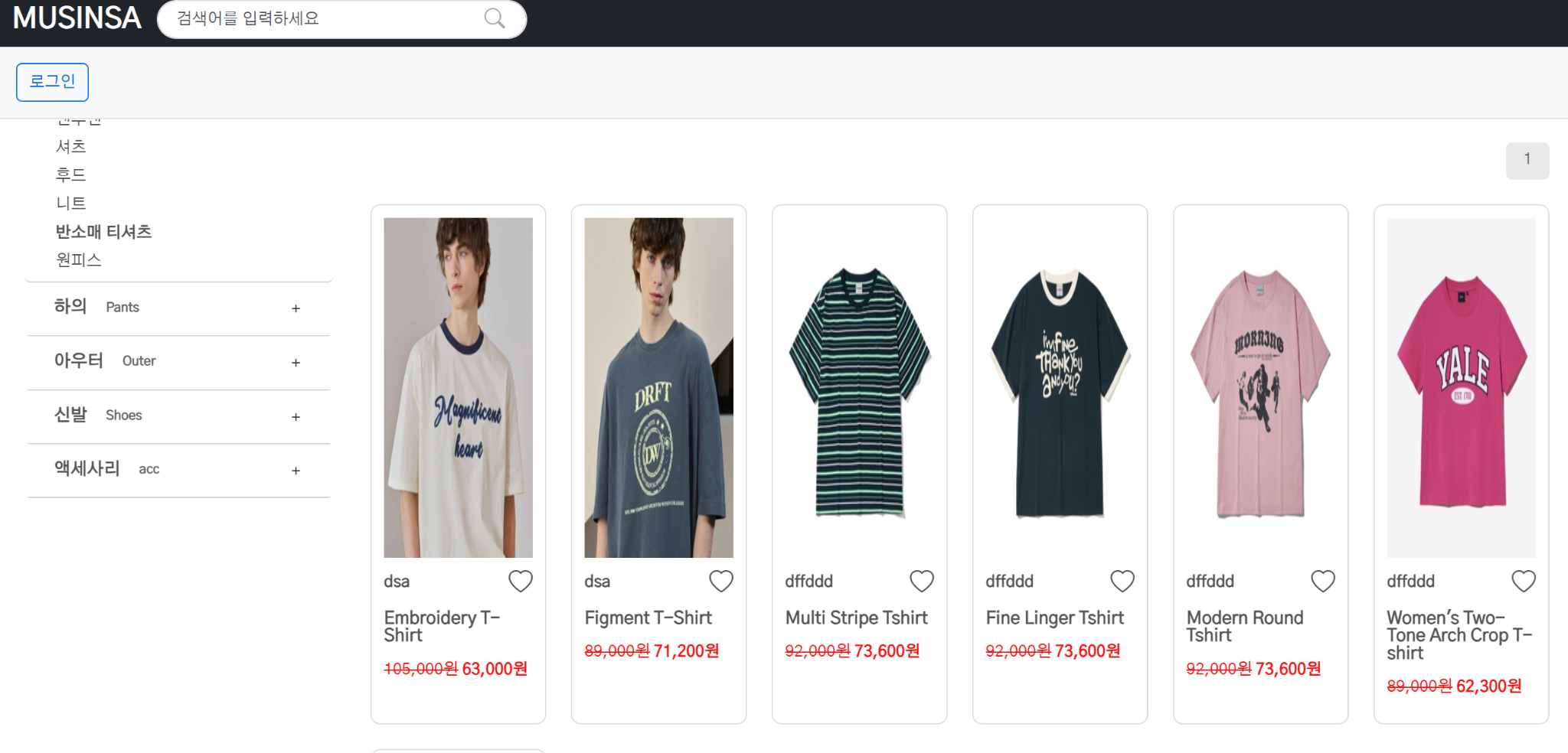Select 원피스 category in sidebar
The height and width of the screenshot is (753, 1568).
click(x=79, y=260)
